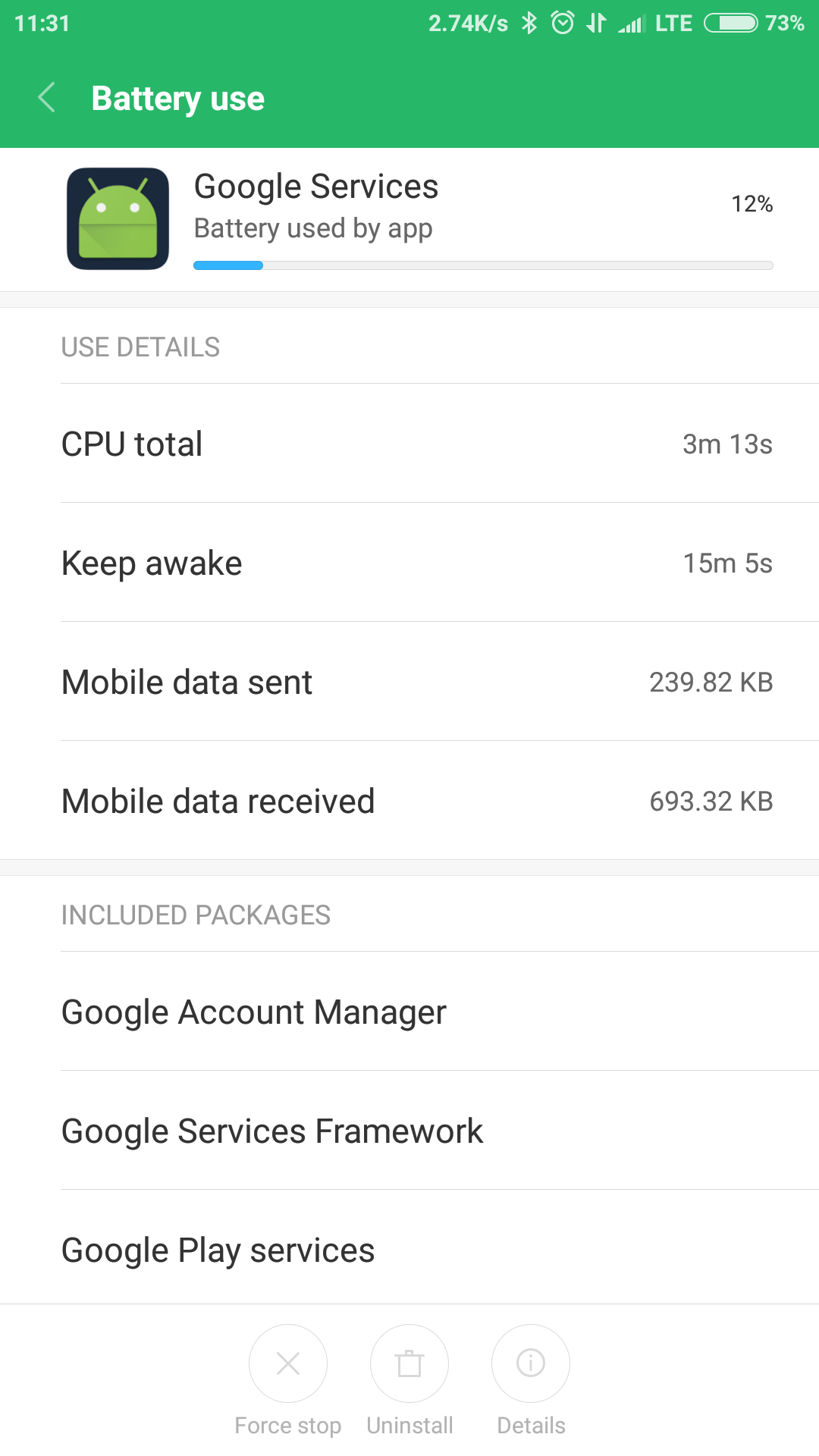Screen dimensions: 819x1456
Task: Click the battery usage progress bar
Action: pos(483,265)
